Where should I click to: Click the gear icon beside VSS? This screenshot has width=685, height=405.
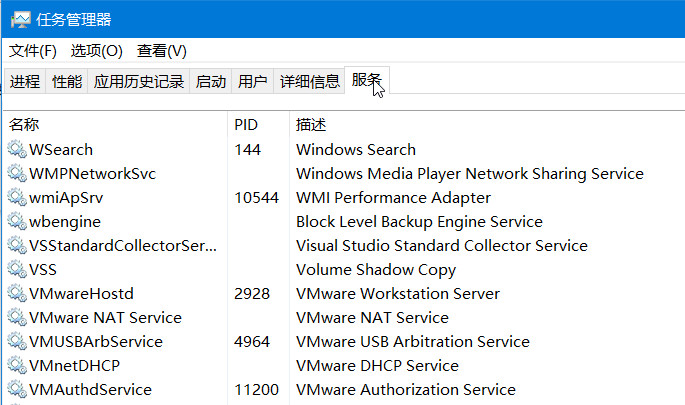[x=17, y=270]
